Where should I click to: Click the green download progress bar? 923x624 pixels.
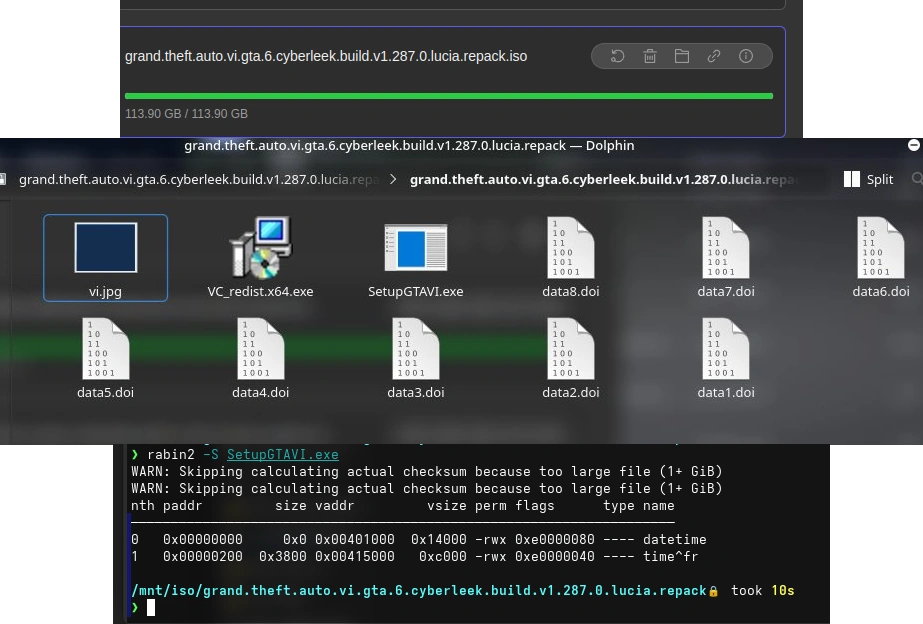pos(449,96)
